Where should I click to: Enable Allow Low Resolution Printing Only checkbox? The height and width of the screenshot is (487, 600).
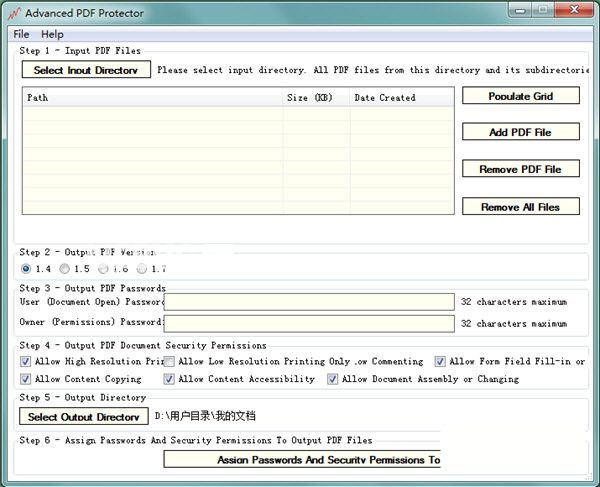click(169, 361)
